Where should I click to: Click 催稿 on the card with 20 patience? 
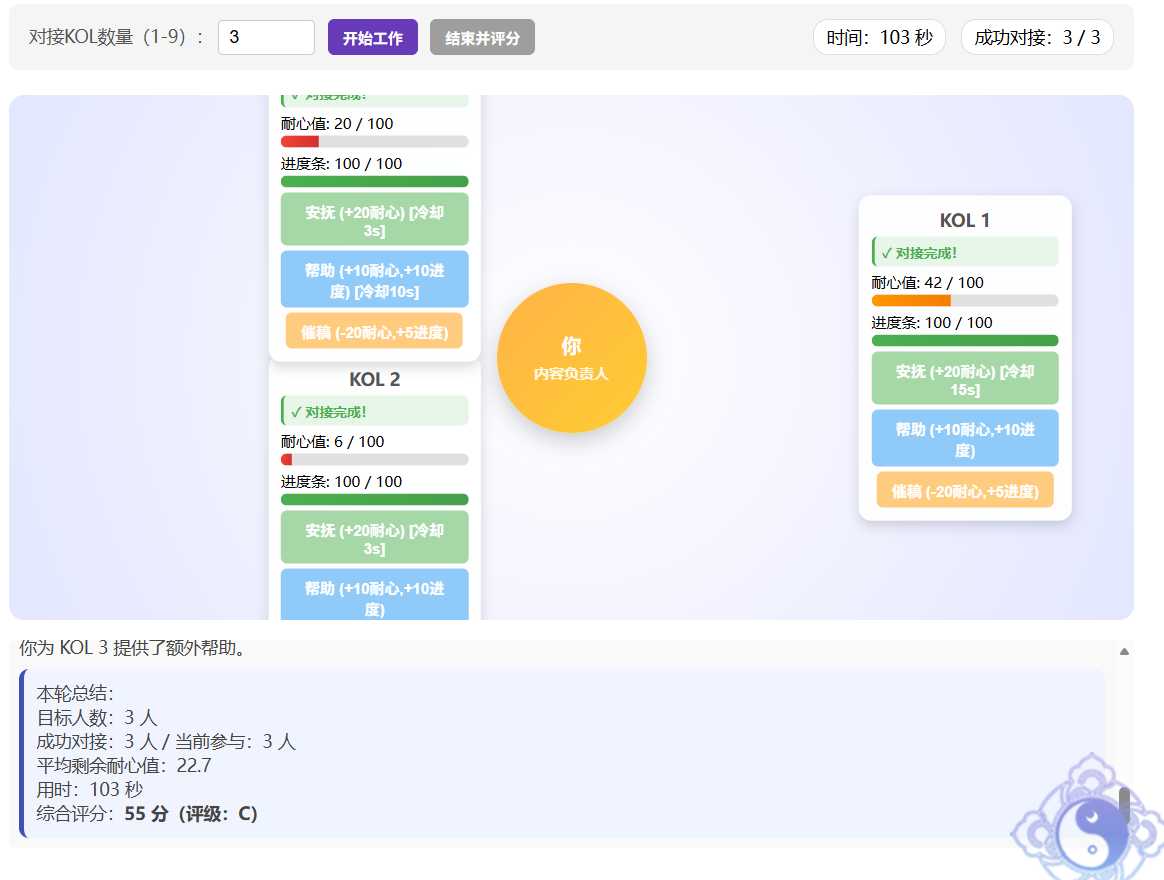pyautogui.click(x=374, y=332)
